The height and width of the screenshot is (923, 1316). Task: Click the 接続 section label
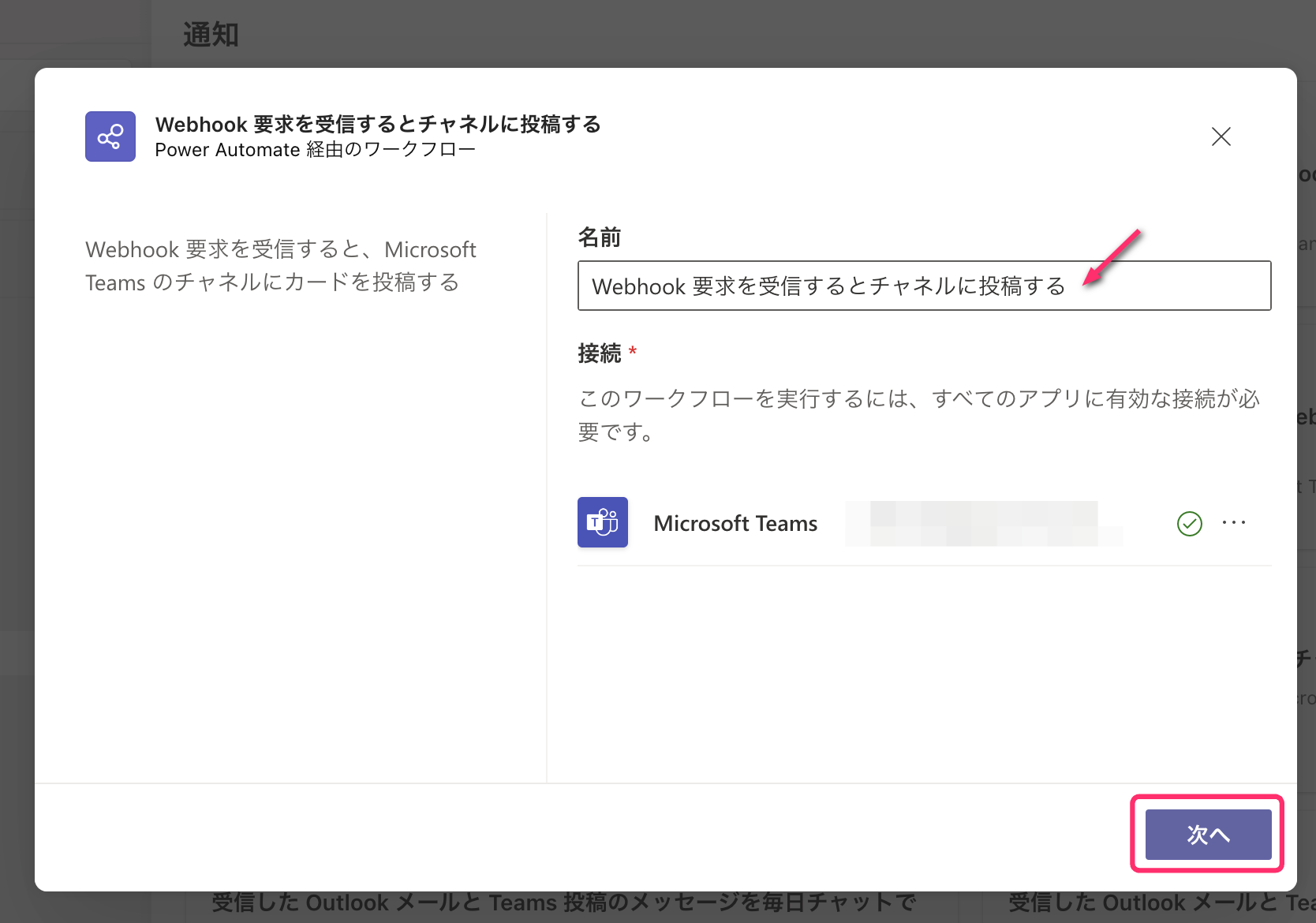coord(600,353)
